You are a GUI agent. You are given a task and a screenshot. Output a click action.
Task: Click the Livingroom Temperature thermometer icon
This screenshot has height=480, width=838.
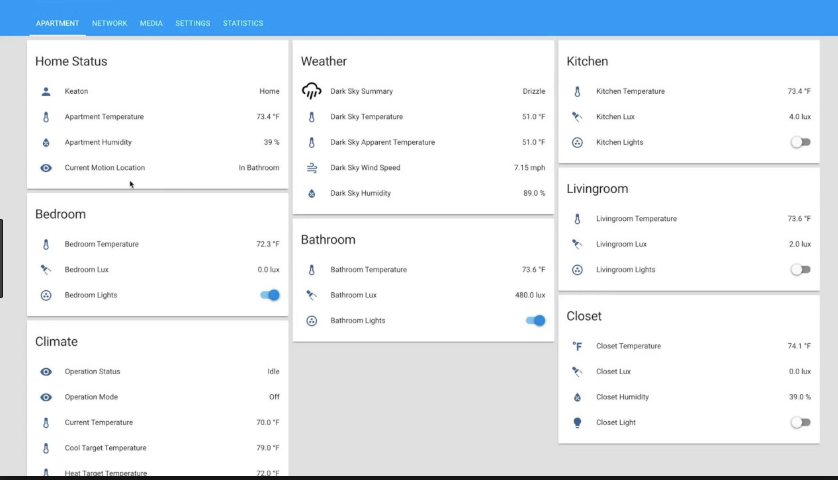577,219
